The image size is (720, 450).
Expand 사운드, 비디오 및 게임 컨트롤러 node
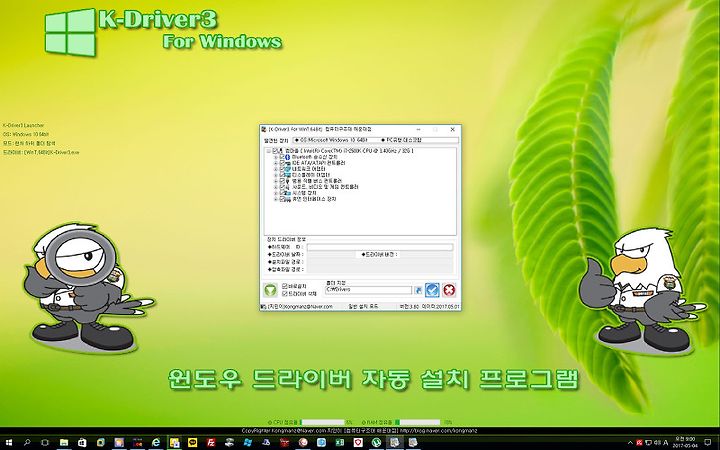click(276, 187)
